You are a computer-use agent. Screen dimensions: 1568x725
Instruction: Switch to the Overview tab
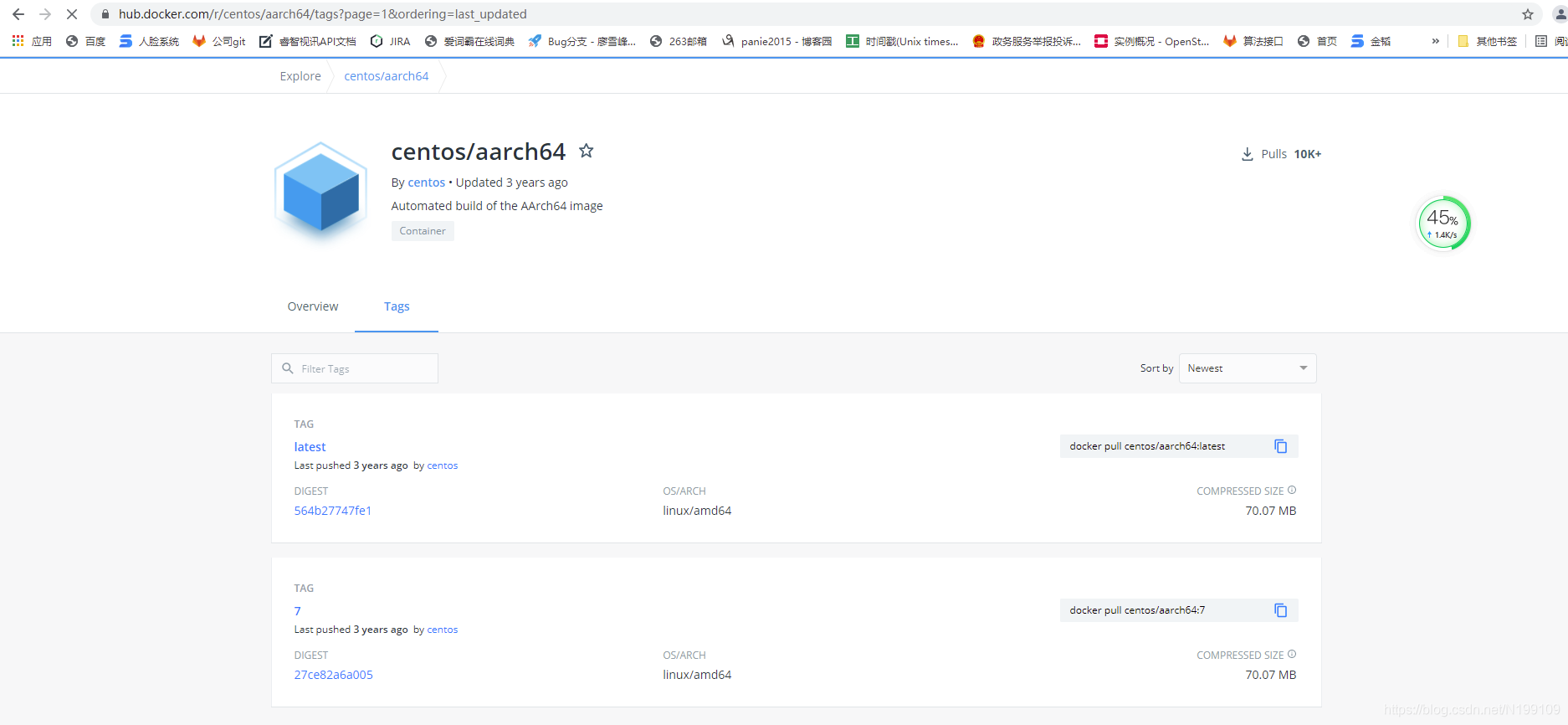tap(313, 306)
